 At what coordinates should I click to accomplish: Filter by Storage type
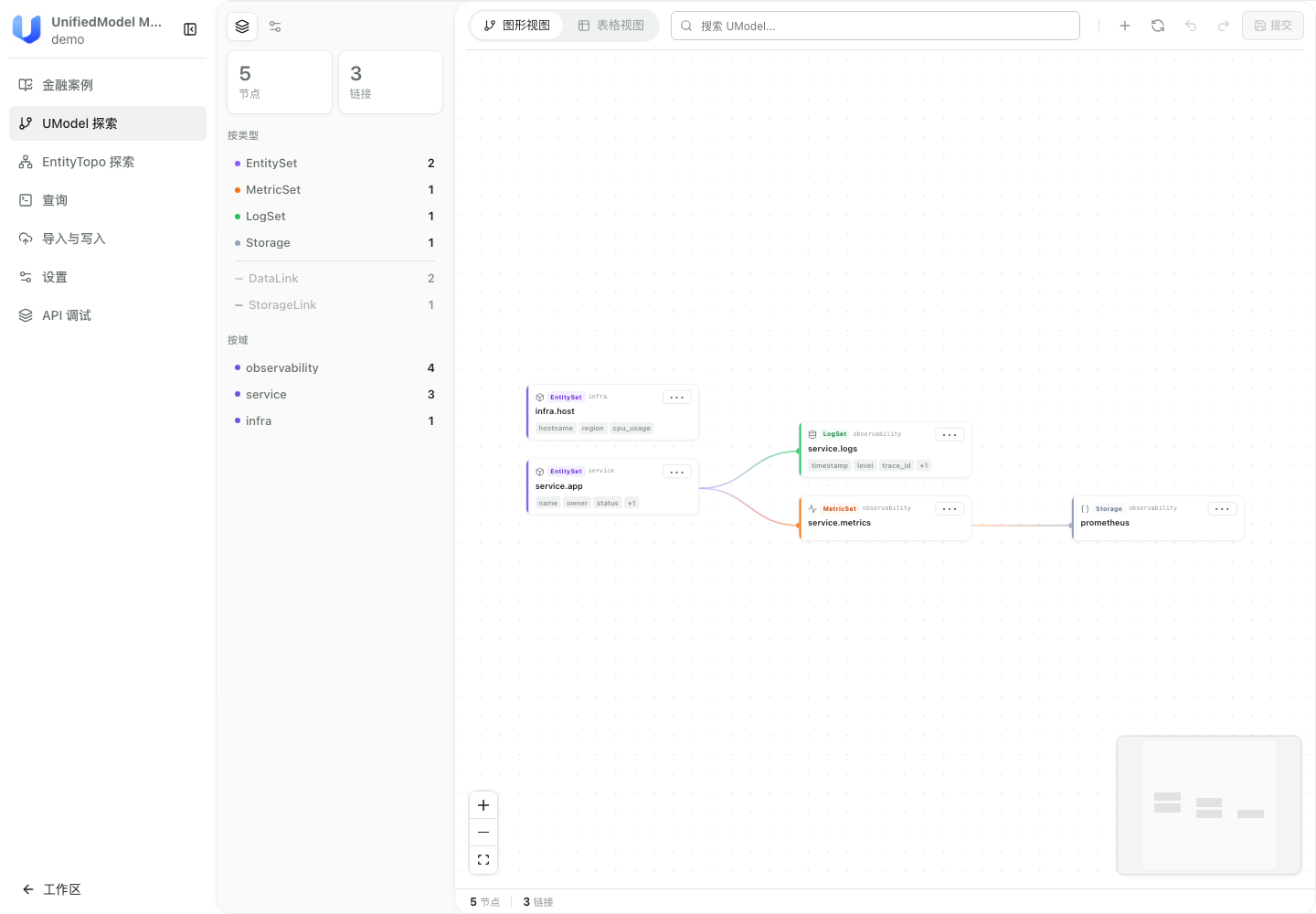[334, 243]
